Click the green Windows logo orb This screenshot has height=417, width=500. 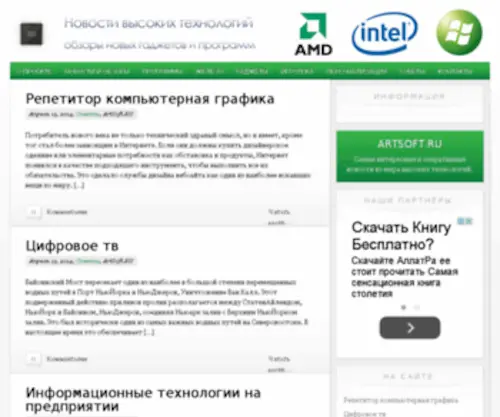[459, 32]
